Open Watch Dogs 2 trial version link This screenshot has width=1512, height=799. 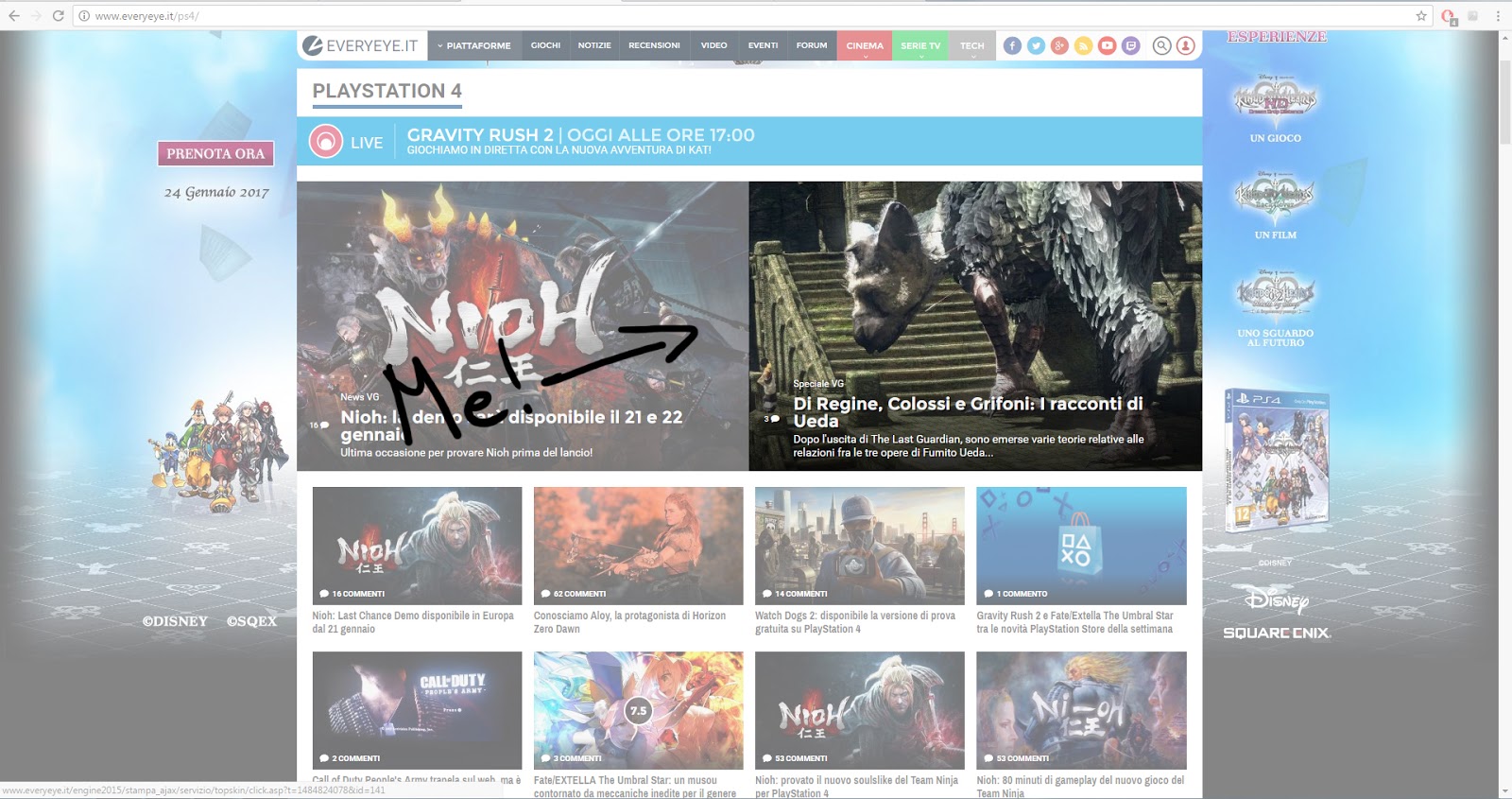click(x=855, y=622)
